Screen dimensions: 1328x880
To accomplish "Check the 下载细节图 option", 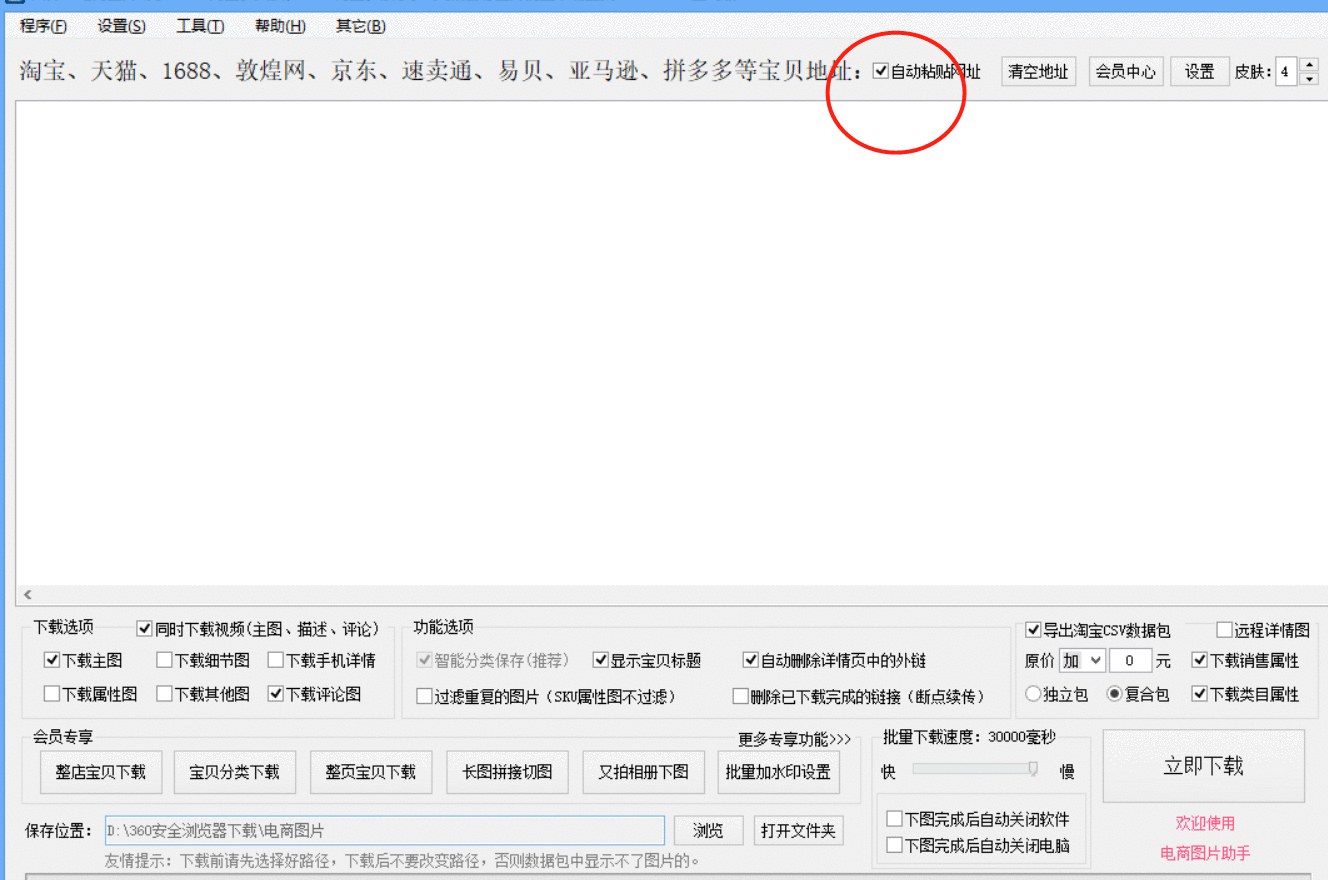I will pos(164,660).
